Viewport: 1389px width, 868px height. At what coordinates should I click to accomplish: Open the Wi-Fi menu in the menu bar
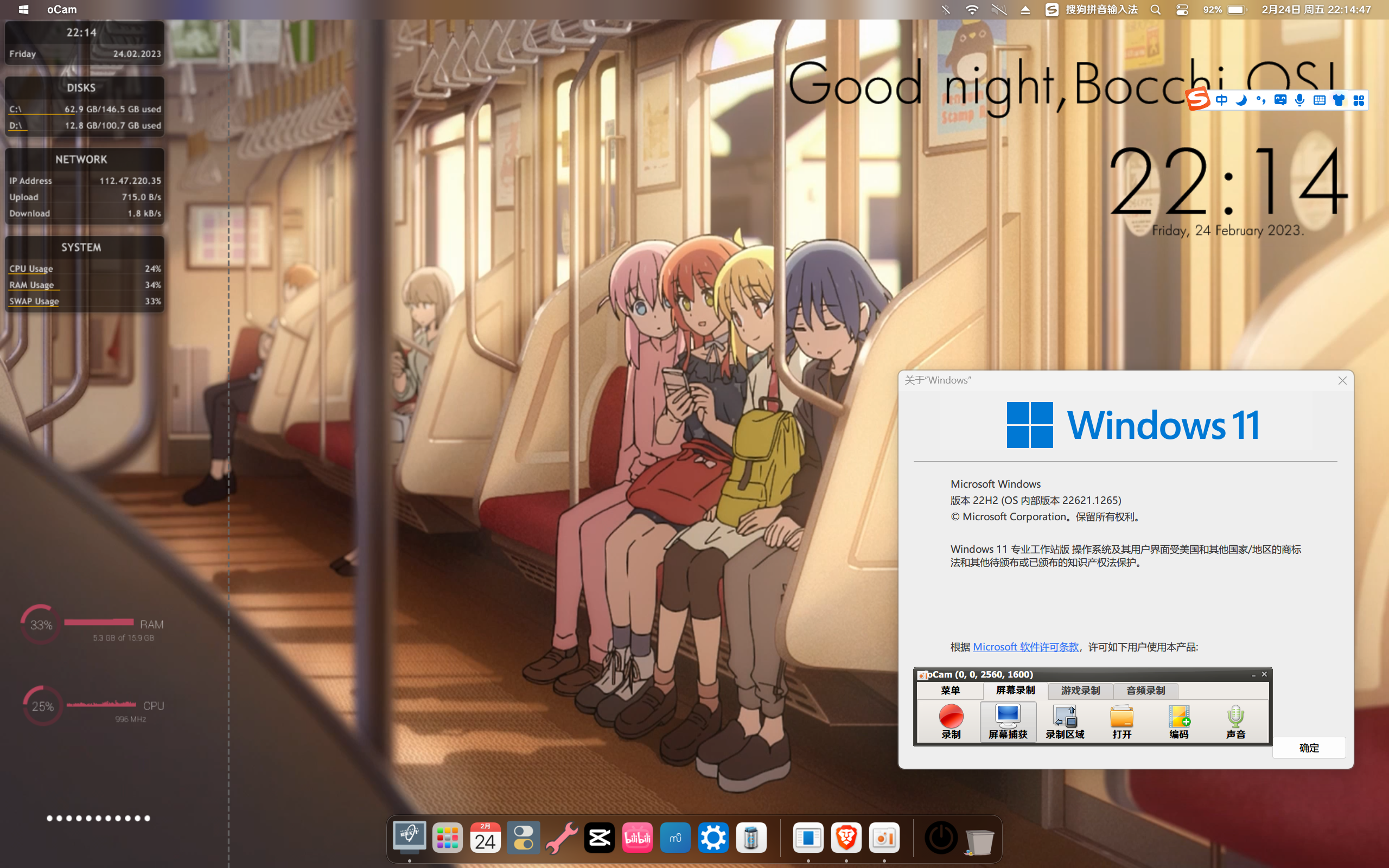click(972, 10)
